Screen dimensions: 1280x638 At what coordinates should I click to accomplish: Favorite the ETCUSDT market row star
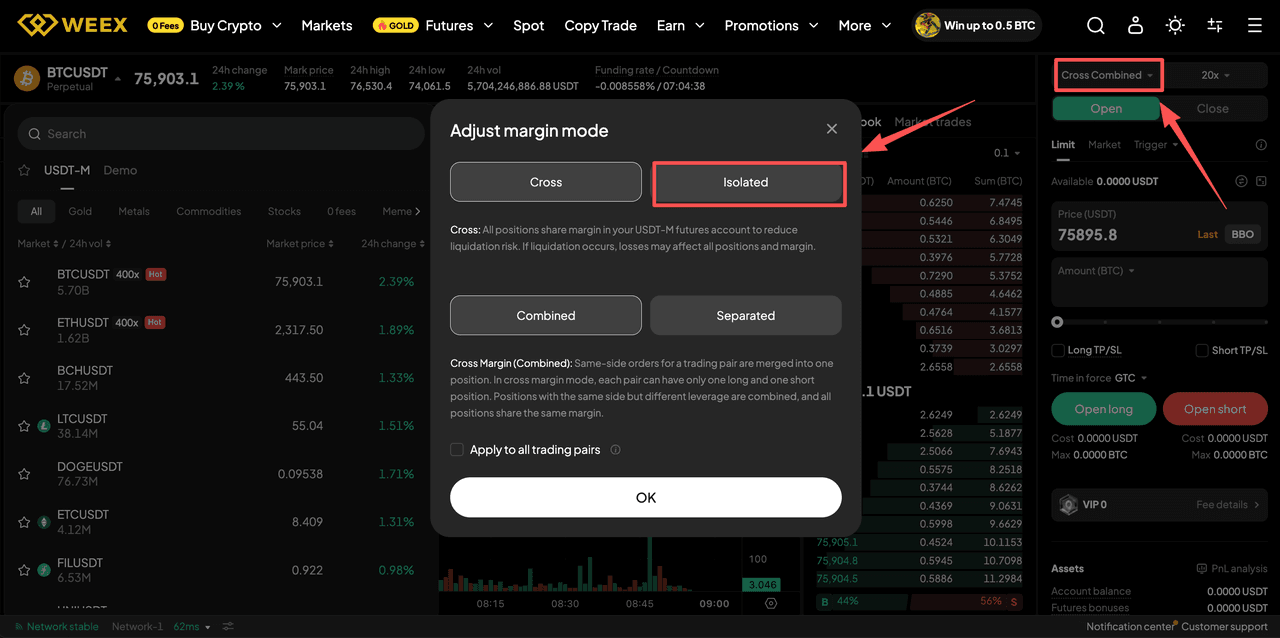point(24,522)
